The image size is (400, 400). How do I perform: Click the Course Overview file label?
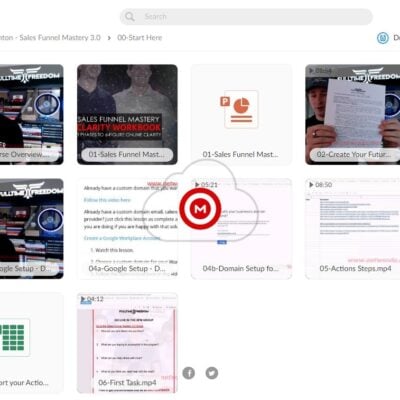(25, 155)
